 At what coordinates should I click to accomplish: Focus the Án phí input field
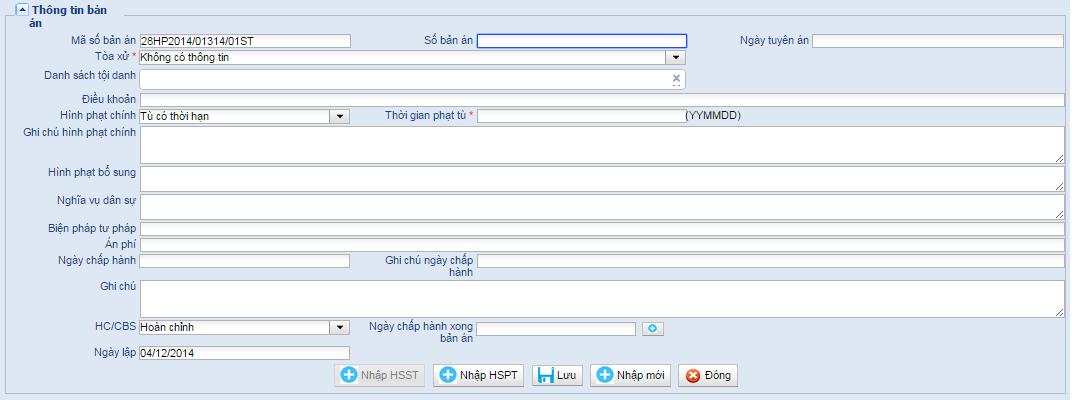pyautogui.click(x=602, y=245)
